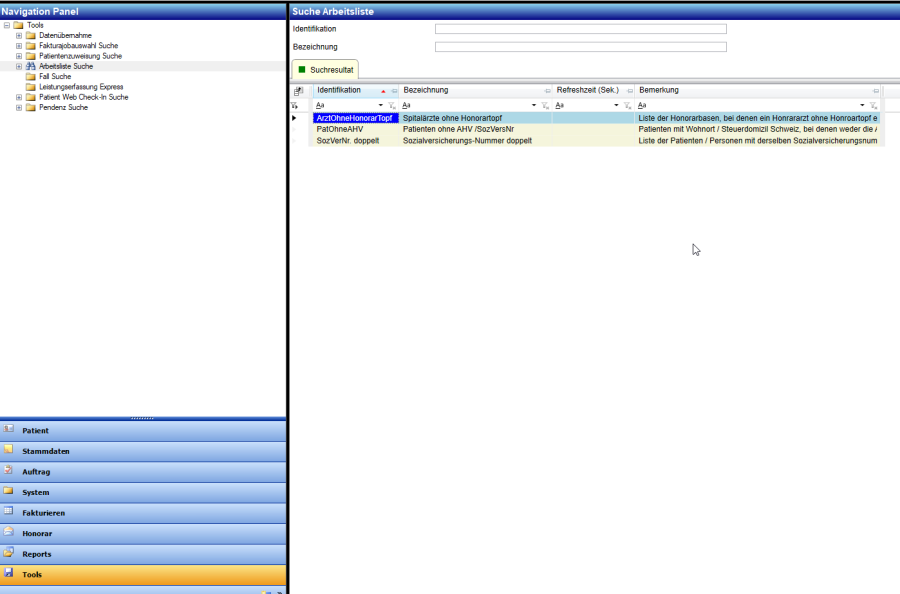The image size is (900, 594).
Task: Clear the Refreshzeit column filter
Action: [x=628, y=106]
